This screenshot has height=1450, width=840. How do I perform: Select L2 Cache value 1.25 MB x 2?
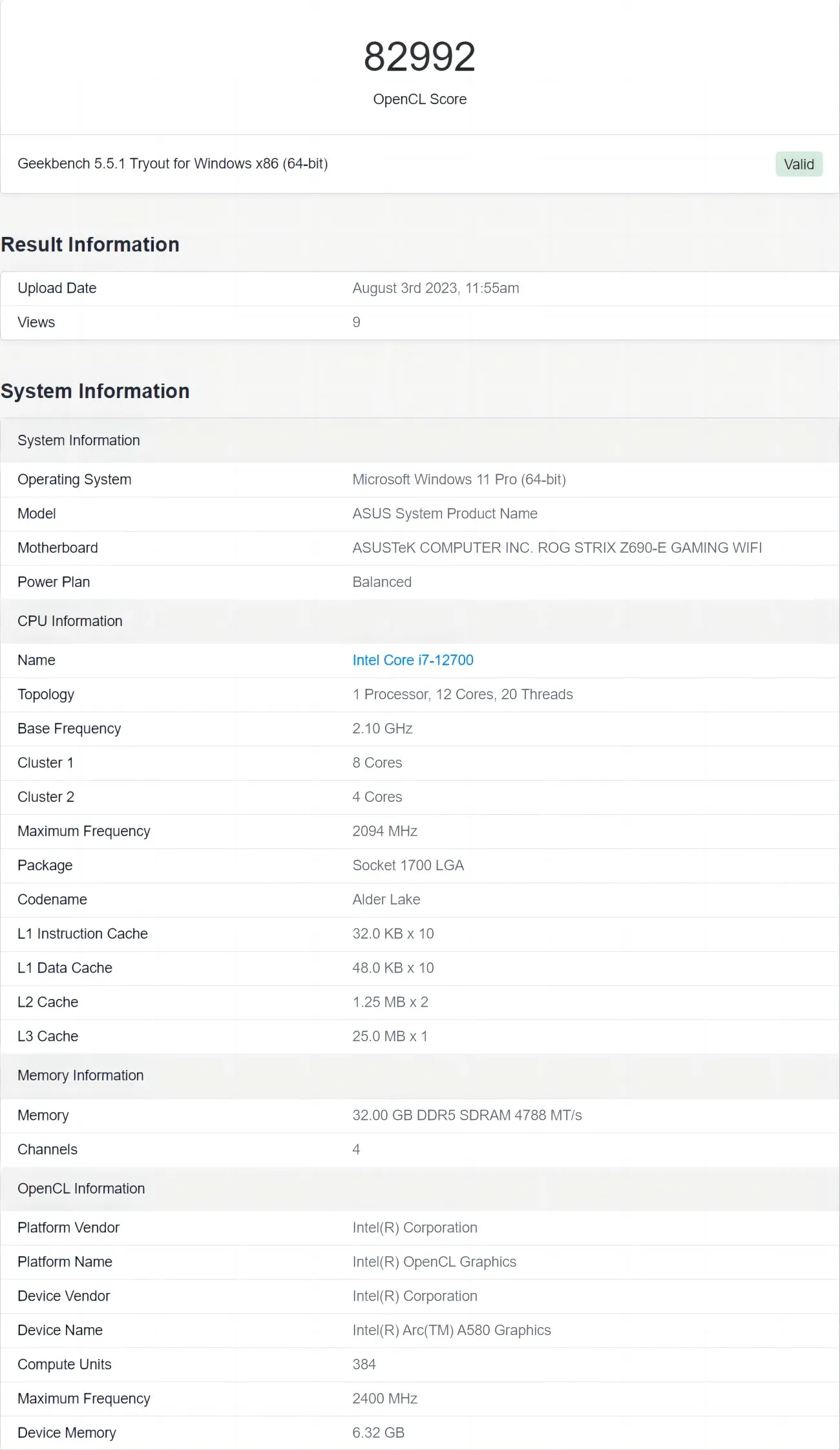coord(390,1002)
